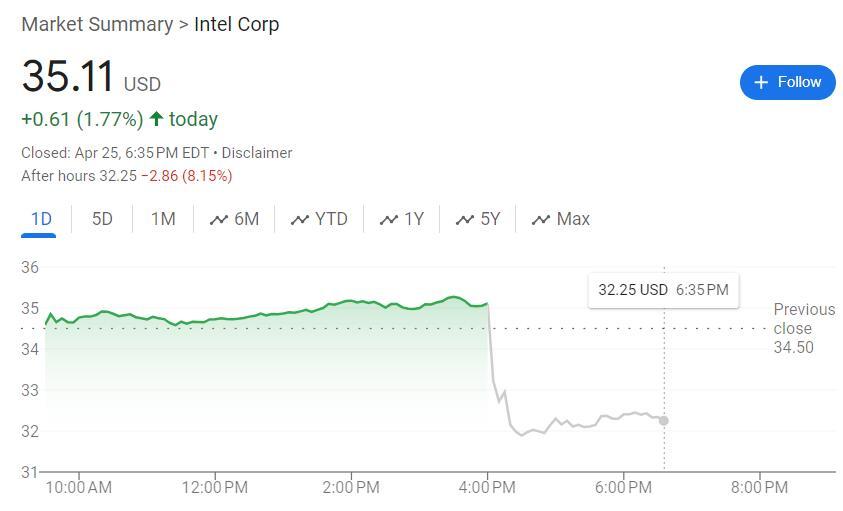
Task: Click the Intel Corp title text
Action: (236, 24)
